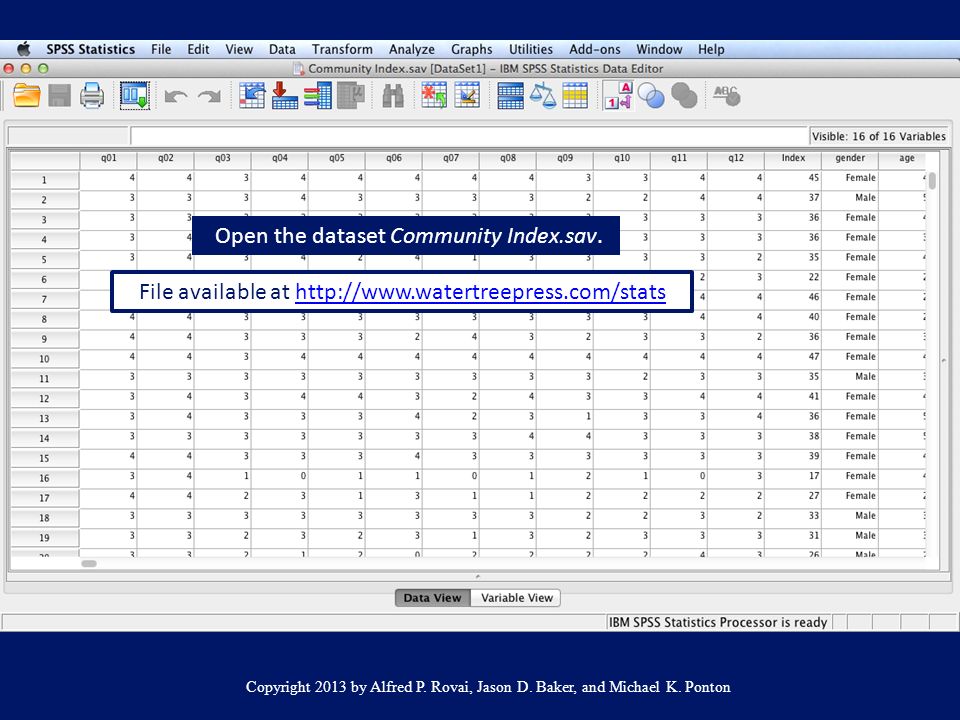
Task: Select the gender column header
Action: tap(850, 158)
